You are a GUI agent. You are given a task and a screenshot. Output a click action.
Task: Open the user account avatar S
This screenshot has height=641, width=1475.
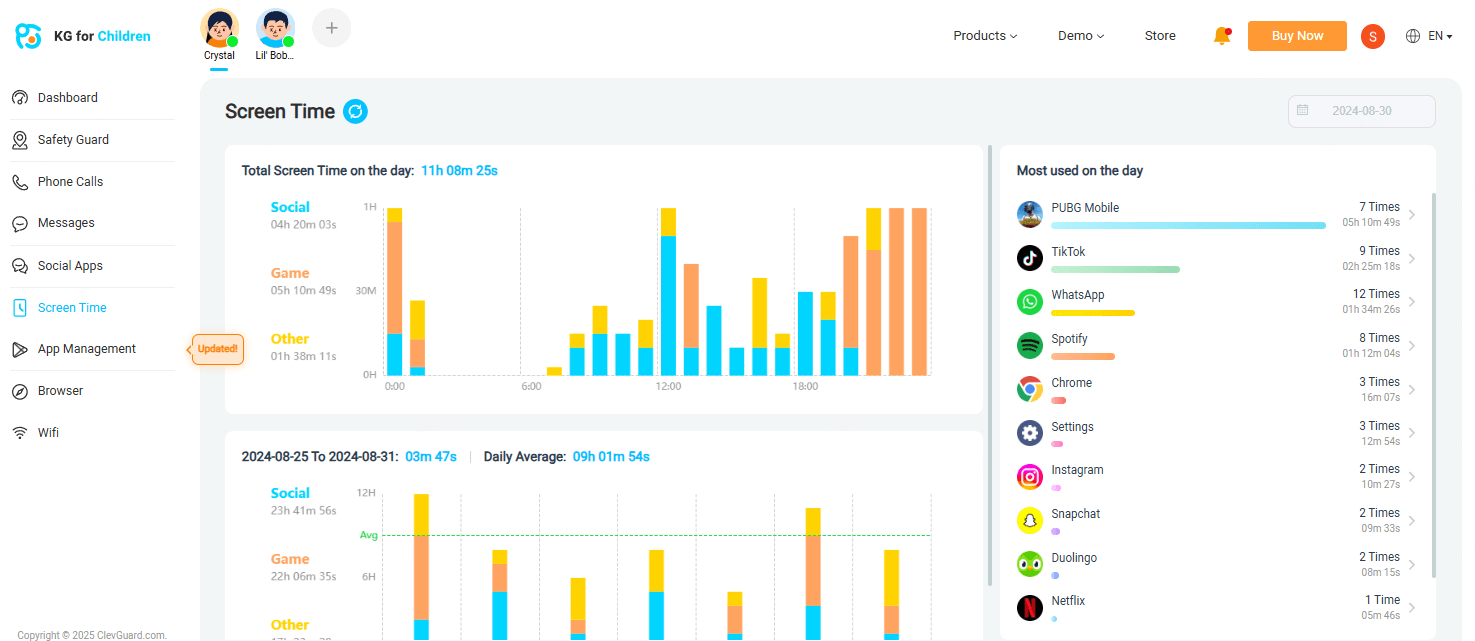pos(1373,36)
